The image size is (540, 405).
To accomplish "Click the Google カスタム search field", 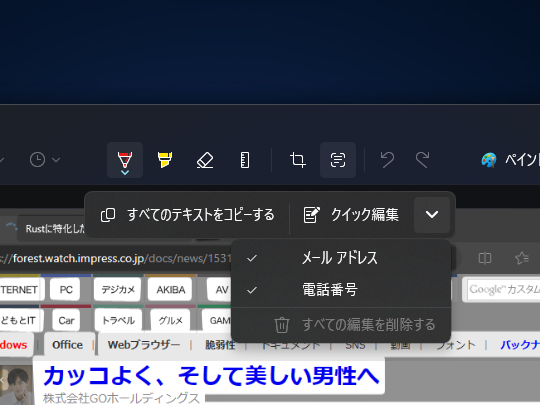I will (x=503, y=289).
